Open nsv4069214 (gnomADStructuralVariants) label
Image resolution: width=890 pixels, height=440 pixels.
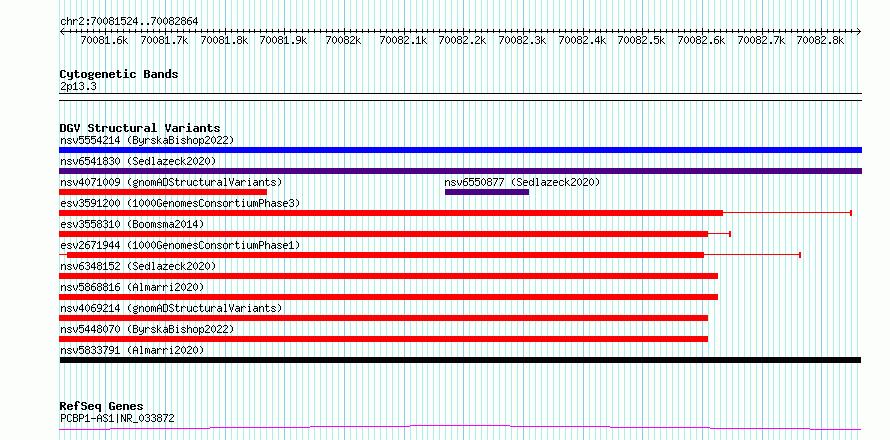(x=171, y=308)
